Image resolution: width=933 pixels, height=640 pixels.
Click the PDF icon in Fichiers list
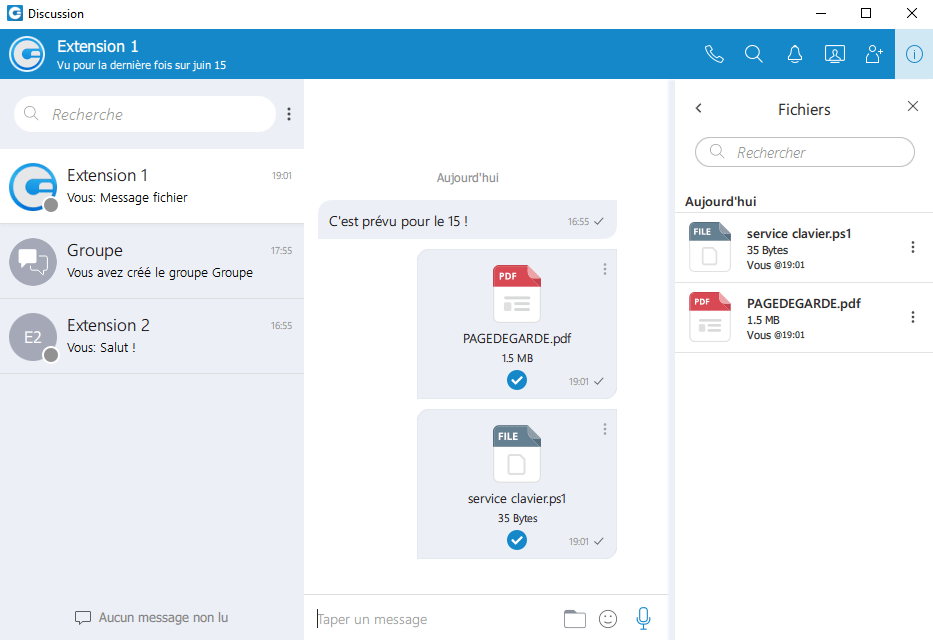[710, 317]
